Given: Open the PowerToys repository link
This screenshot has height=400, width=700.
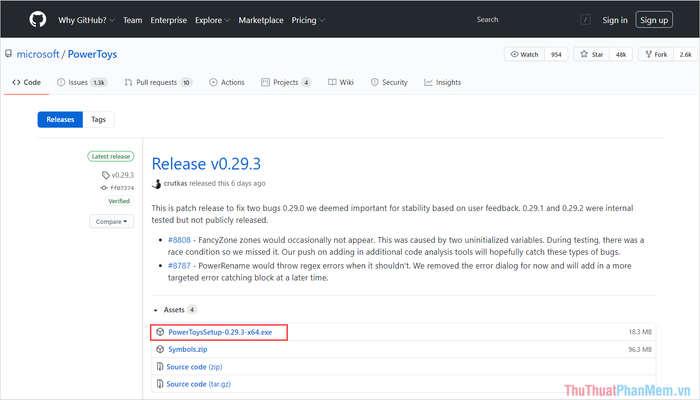Looking at the screenshot, I should [x=92, y=54].
